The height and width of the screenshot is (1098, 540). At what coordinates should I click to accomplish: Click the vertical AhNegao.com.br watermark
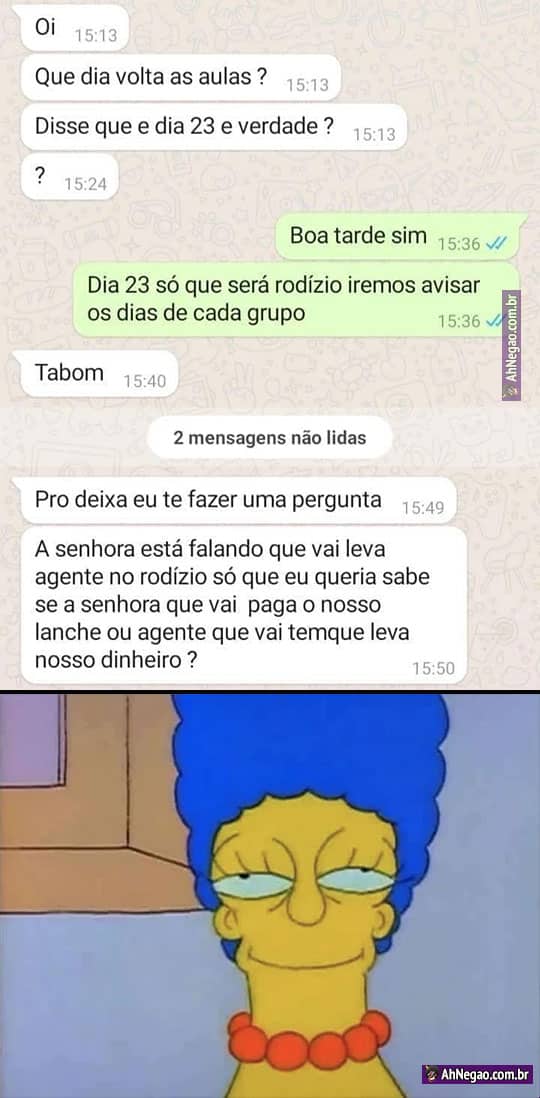coord(511,345)
